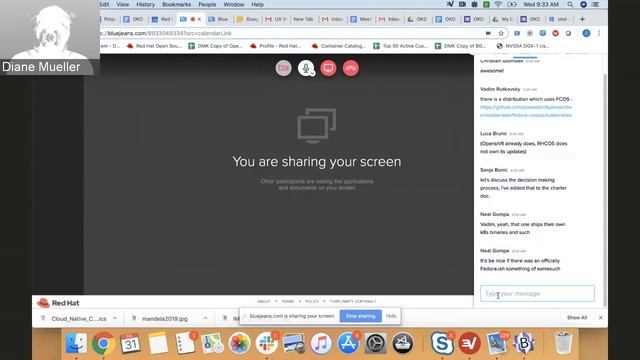Open Notes from the Dock
The height and width of the screenshot is (360, 640).
[x=158, y=343]
